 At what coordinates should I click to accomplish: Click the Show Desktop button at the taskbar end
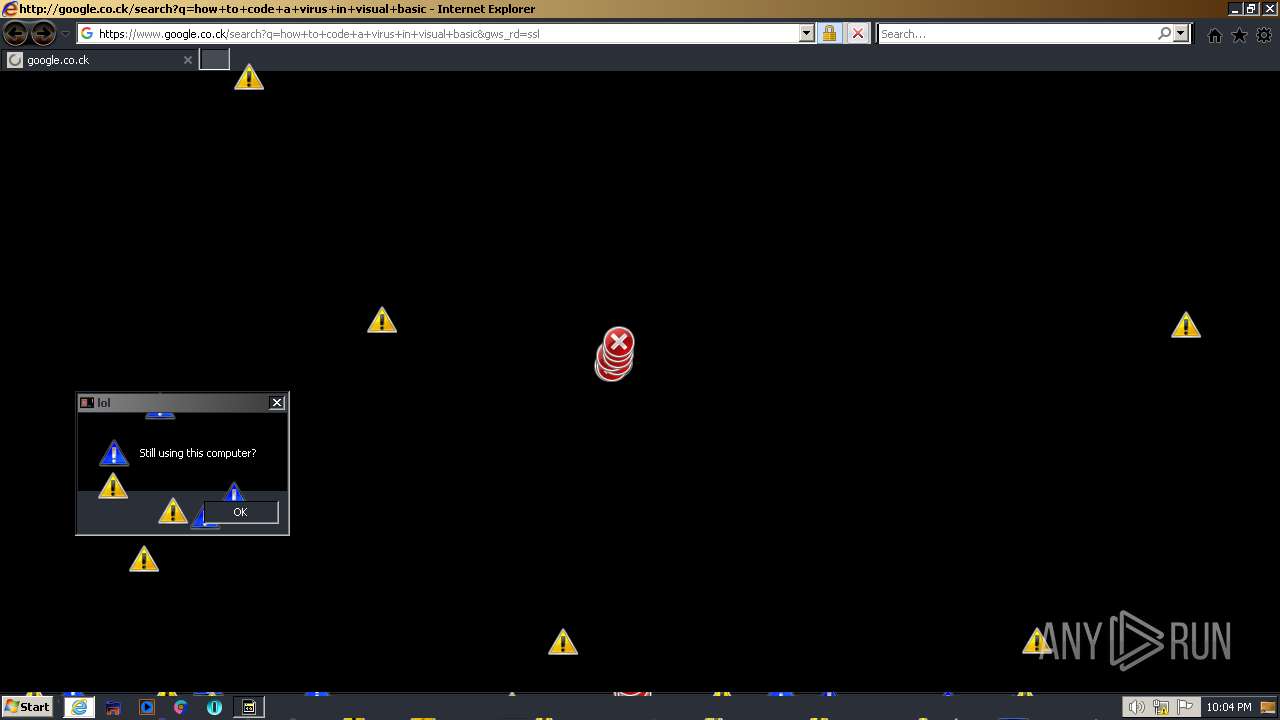(1268, 707)
